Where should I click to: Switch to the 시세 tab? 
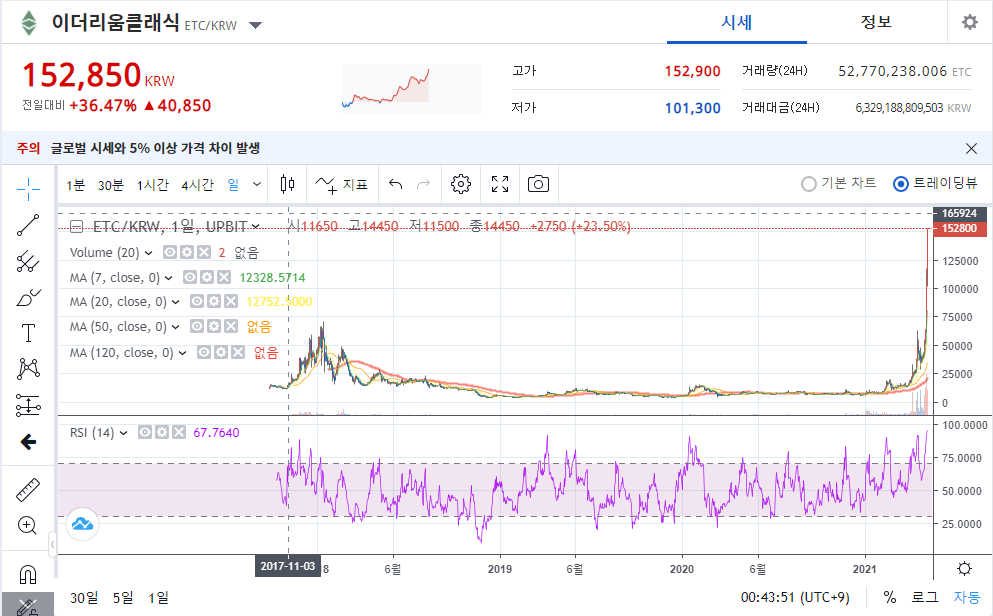[x=737, y=23]
